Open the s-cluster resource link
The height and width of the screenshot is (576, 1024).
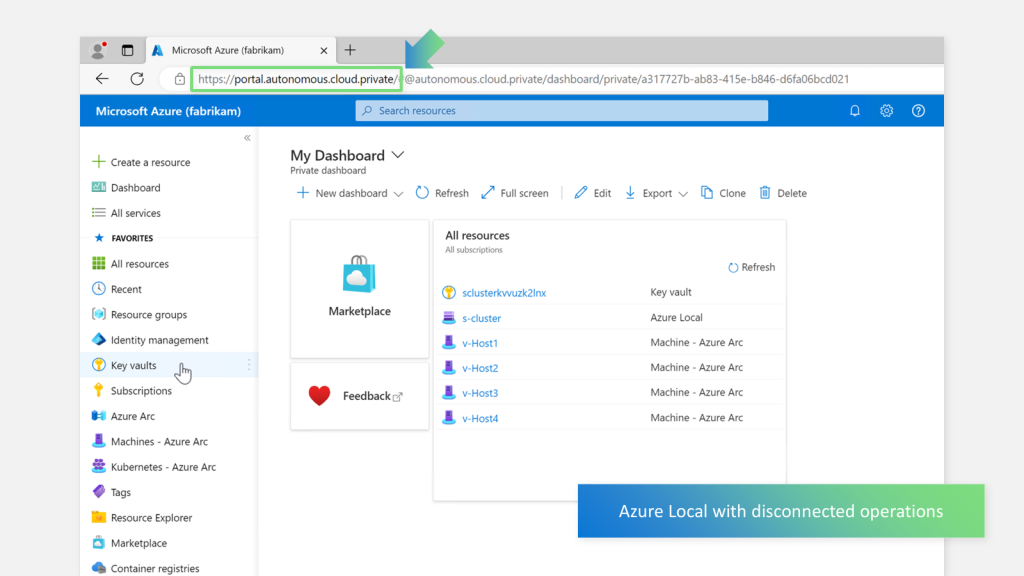tap(481, 318)
